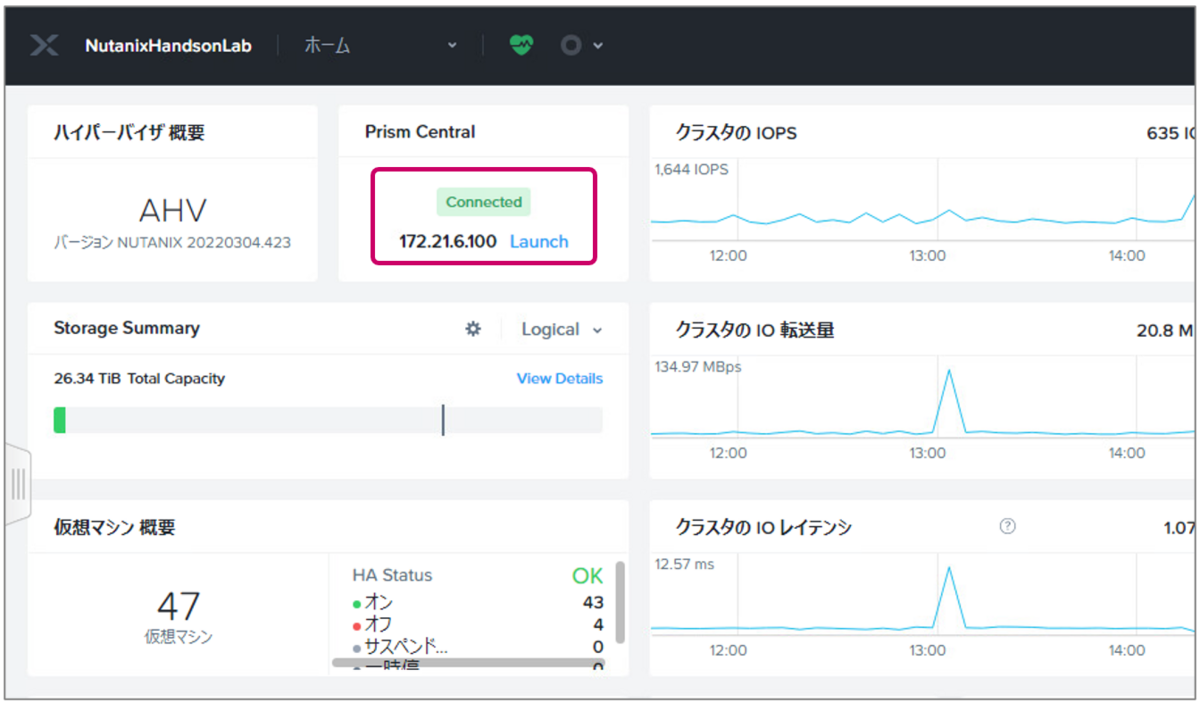The image size is (1200, 703).
Task: Expand the collapsed left side panel handle
Action: (x=17, y=484)
